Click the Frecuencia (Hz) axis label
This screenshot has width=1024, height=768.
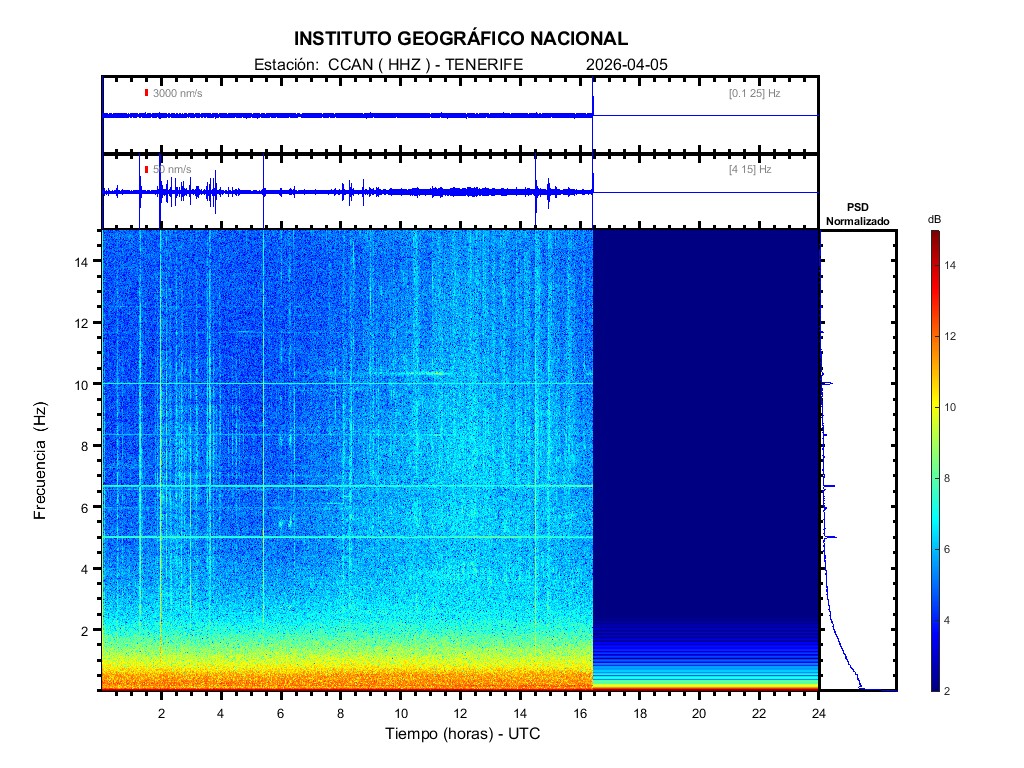41,460
